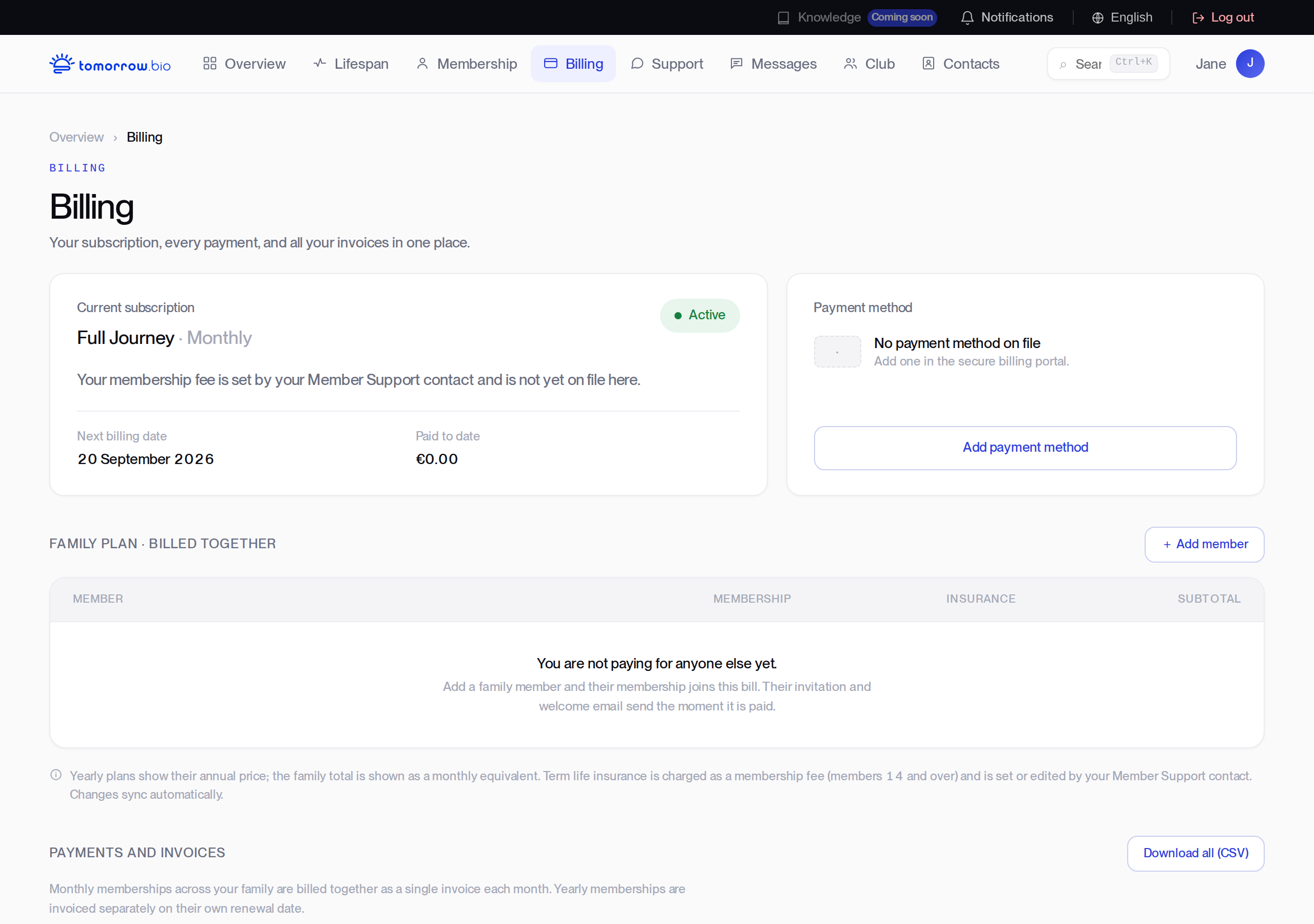Click the Jane user name
This screenshot has width=1314, height=924.
(x=1210, y=64)
